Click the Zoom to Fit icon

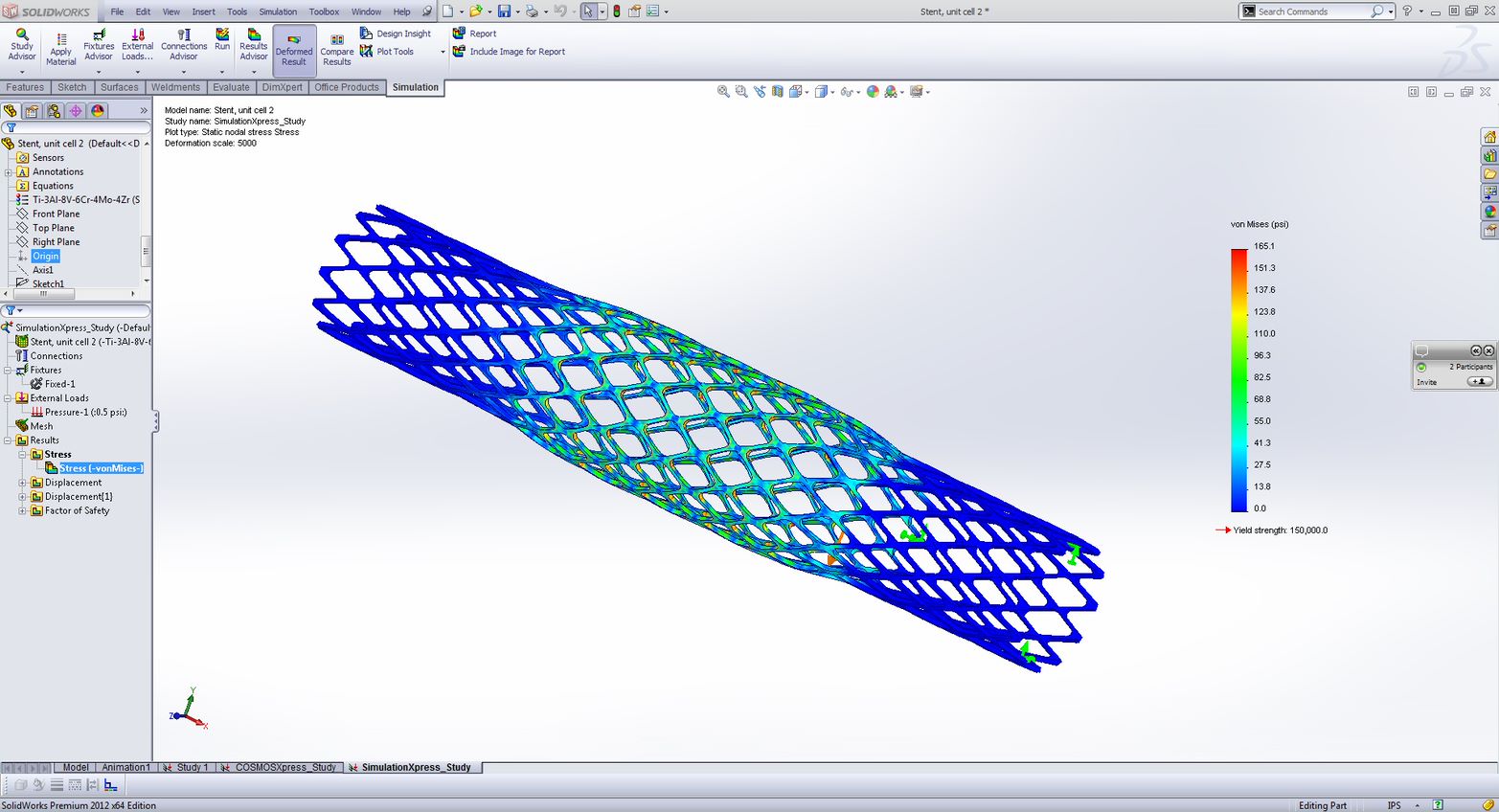coord(724,92)
